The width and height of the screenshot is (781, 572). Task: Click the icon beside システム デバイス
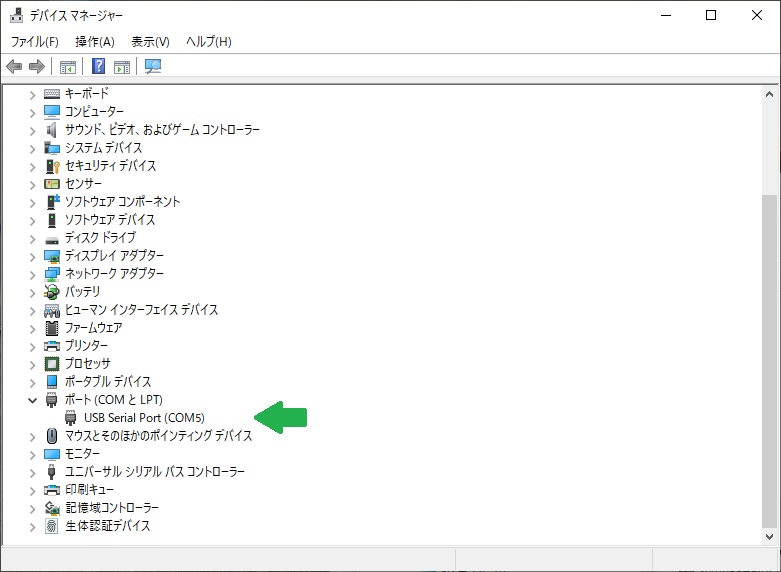coord(52,148)
